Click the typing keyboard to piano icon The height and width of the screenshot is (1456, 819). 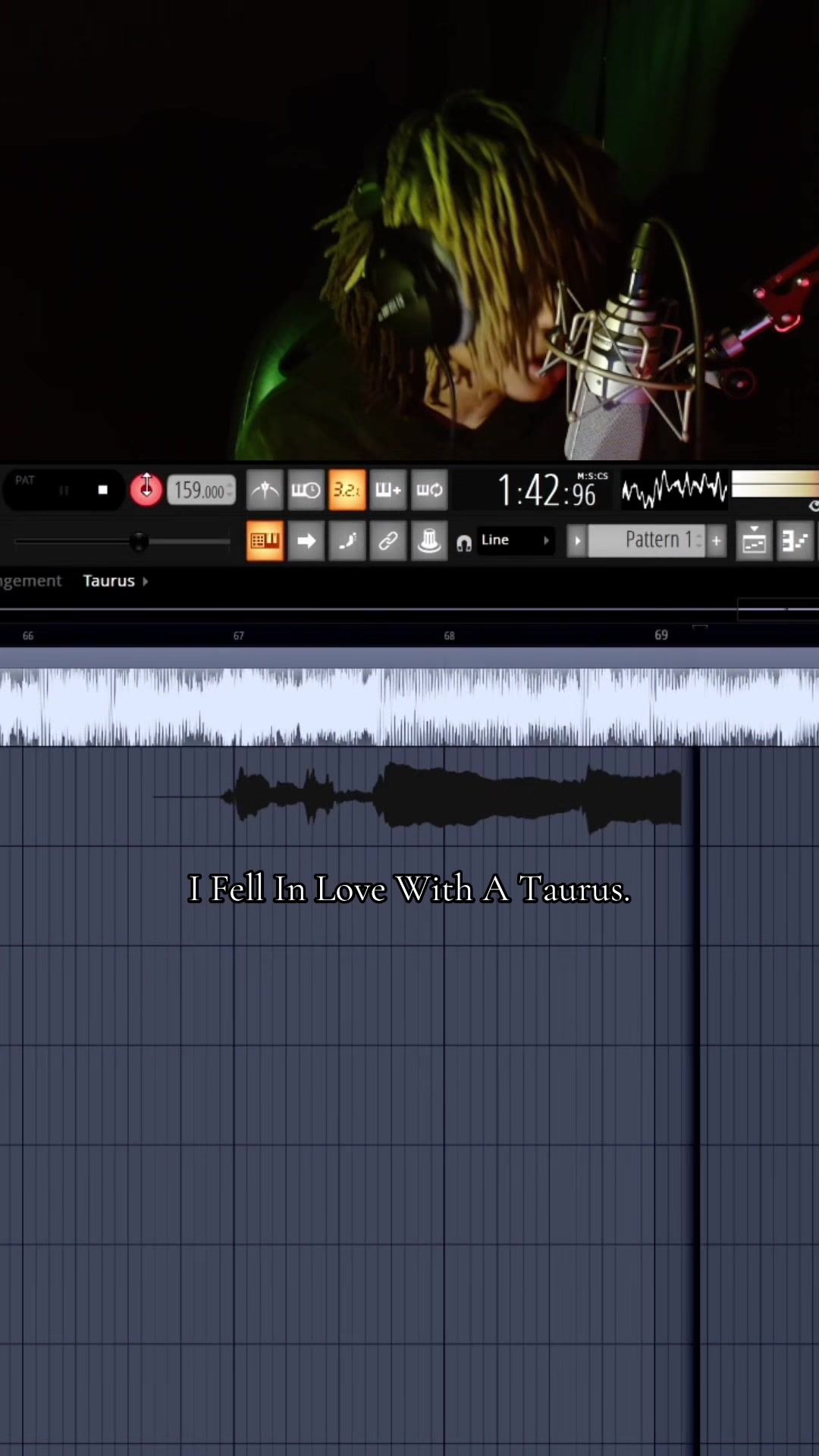pos(265,541)
